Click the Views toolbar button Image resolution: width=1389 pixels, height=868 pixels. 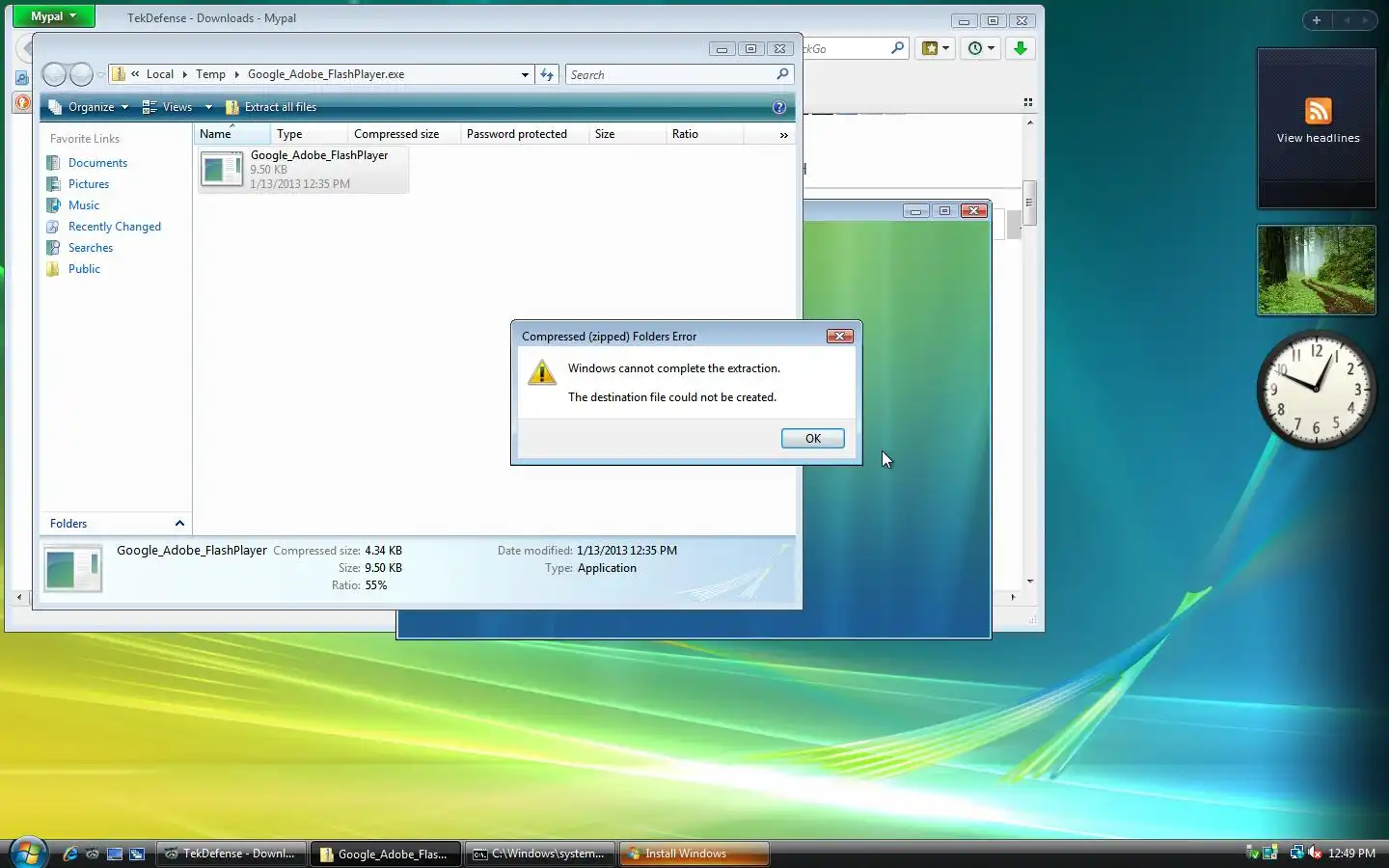[x=168, y=107]
